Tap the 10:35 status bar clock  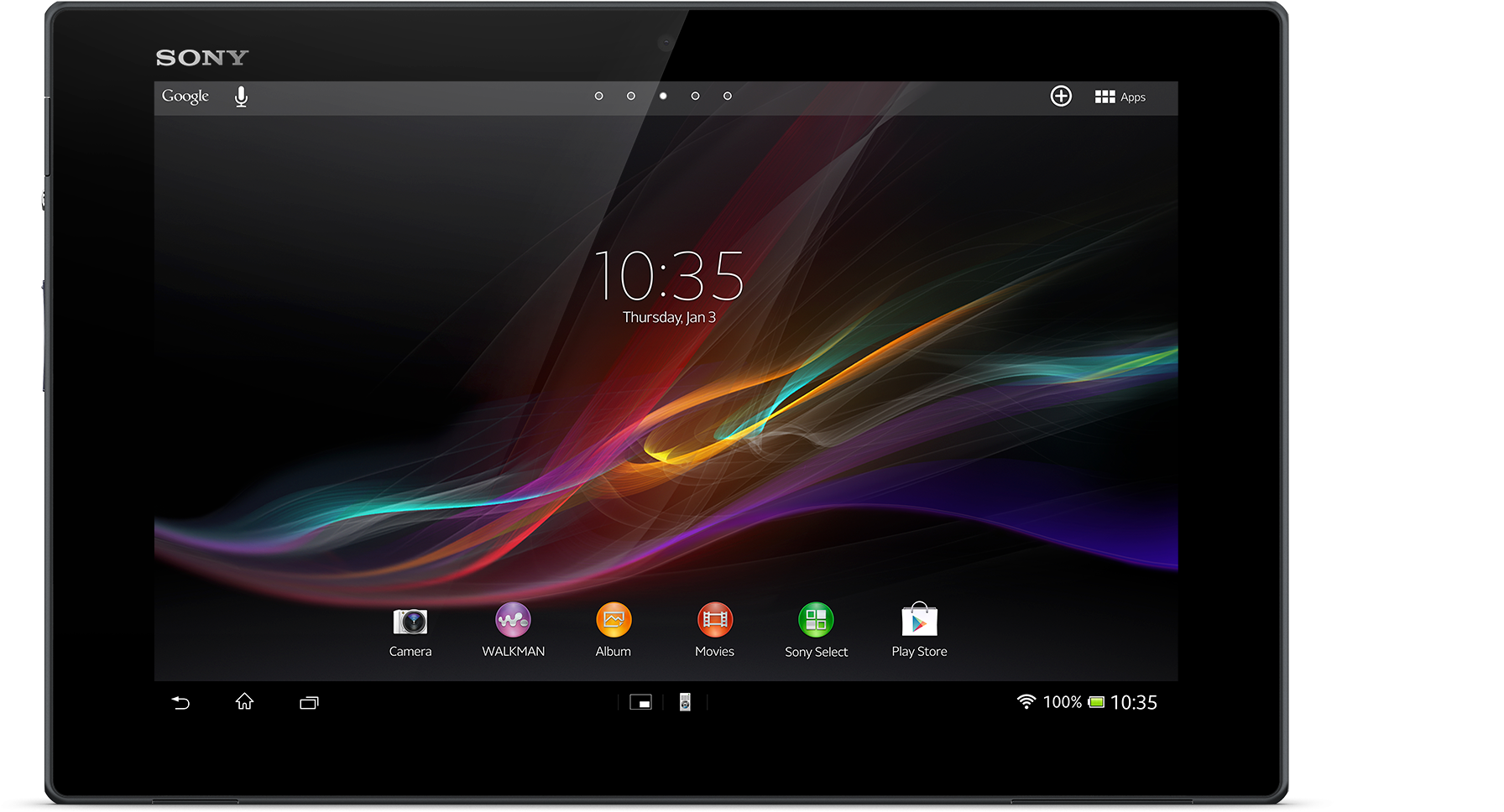coord(1134,703)
